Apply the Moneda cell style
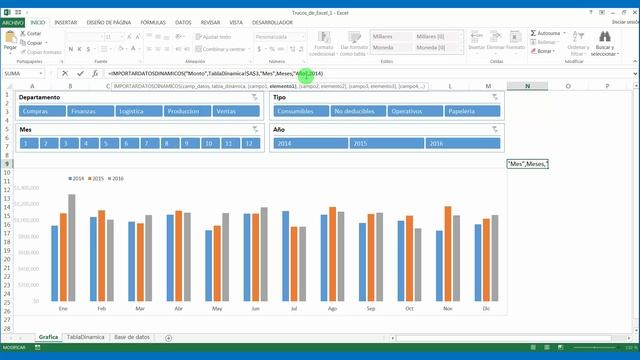This screenshot has height=360, width=640. coord(391,47)
